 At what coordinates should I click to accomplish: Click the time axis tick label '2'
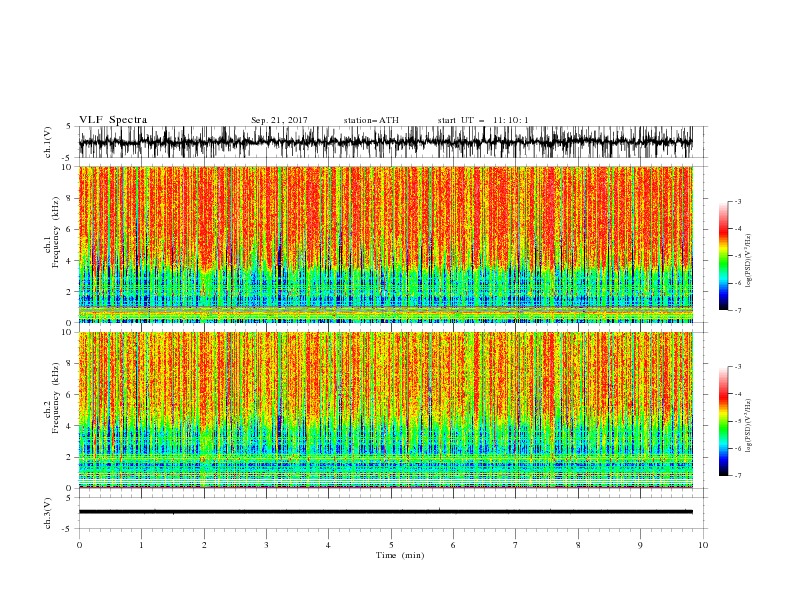click(204, 545)
